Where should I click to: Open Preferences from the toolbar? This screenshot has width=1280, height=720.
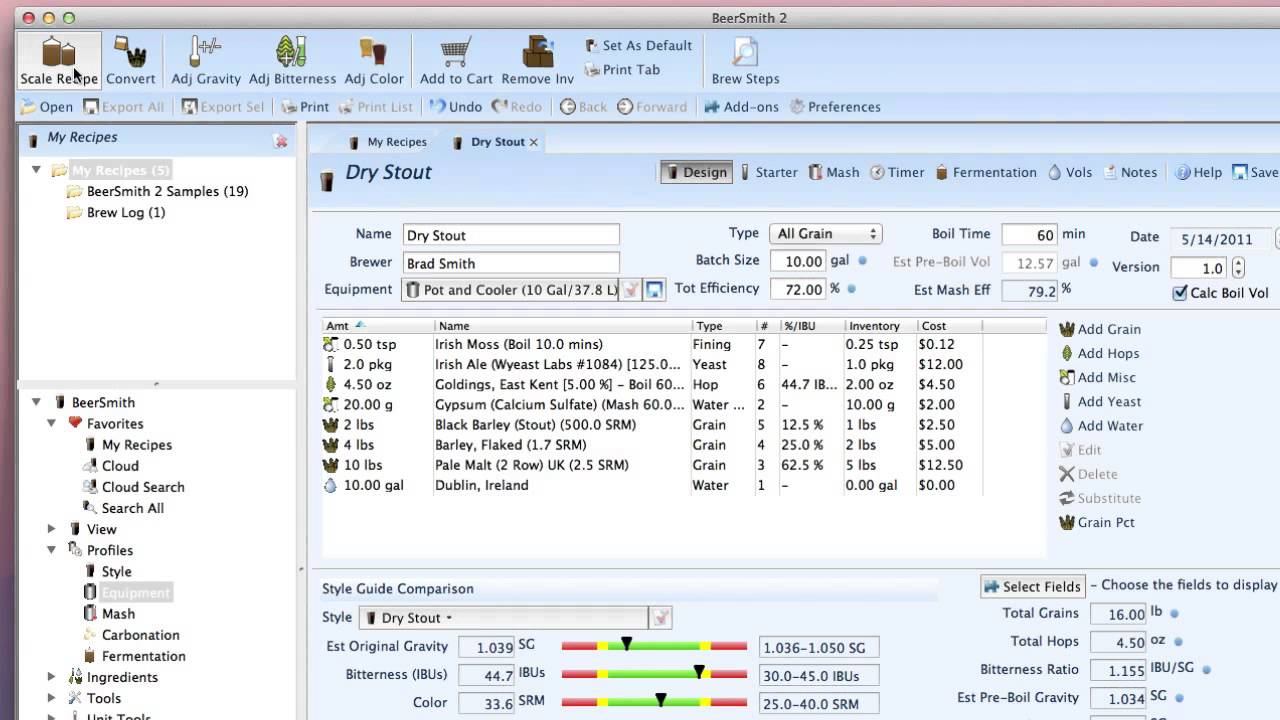click(x=835, y=107)
